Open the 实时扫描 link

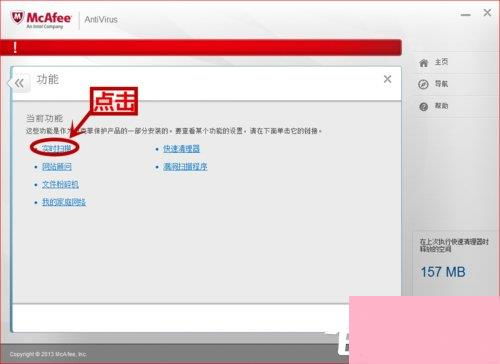pyautogui.click(x=56, y=148)
